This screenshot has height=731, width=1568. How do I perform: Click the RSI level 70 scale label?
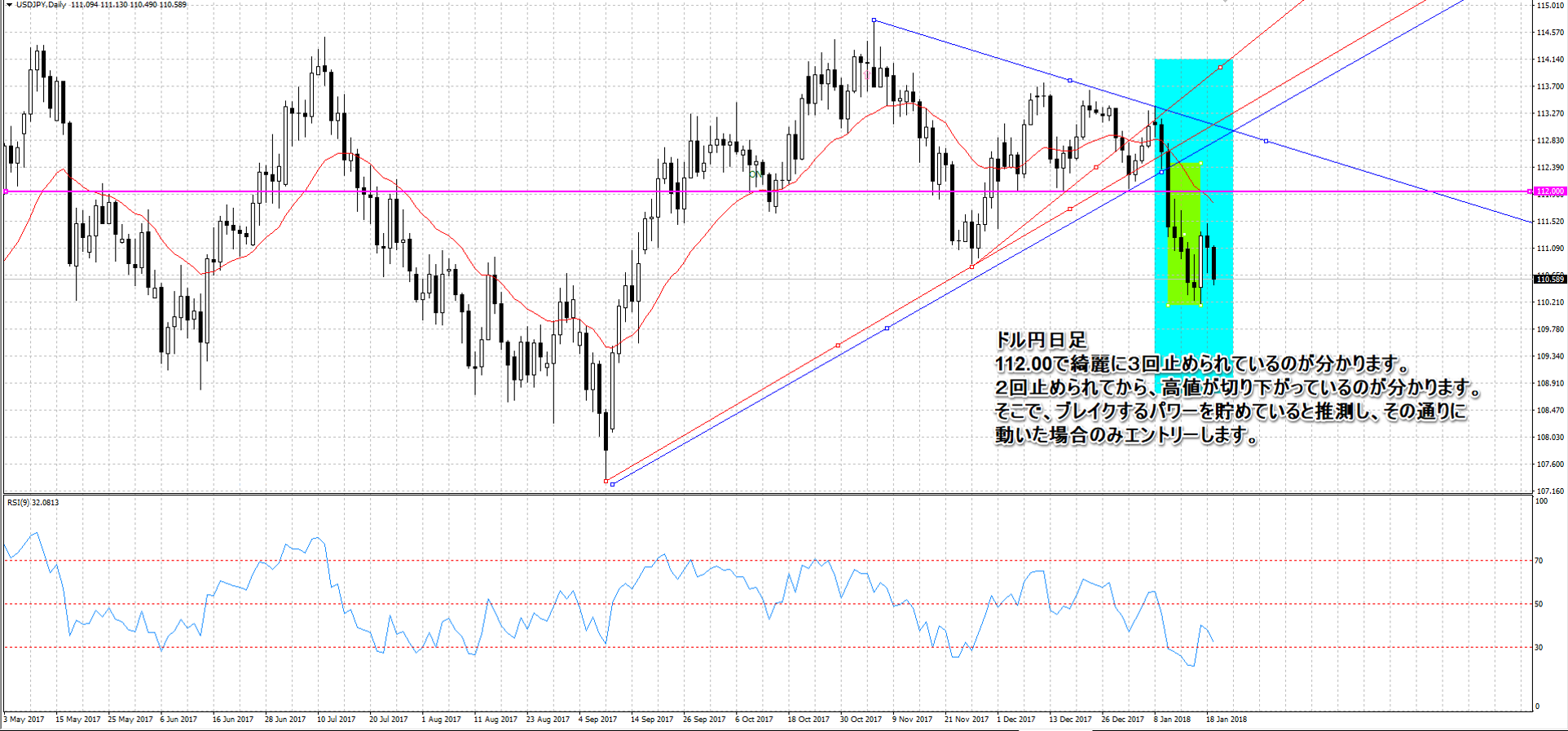[1539, 561]
